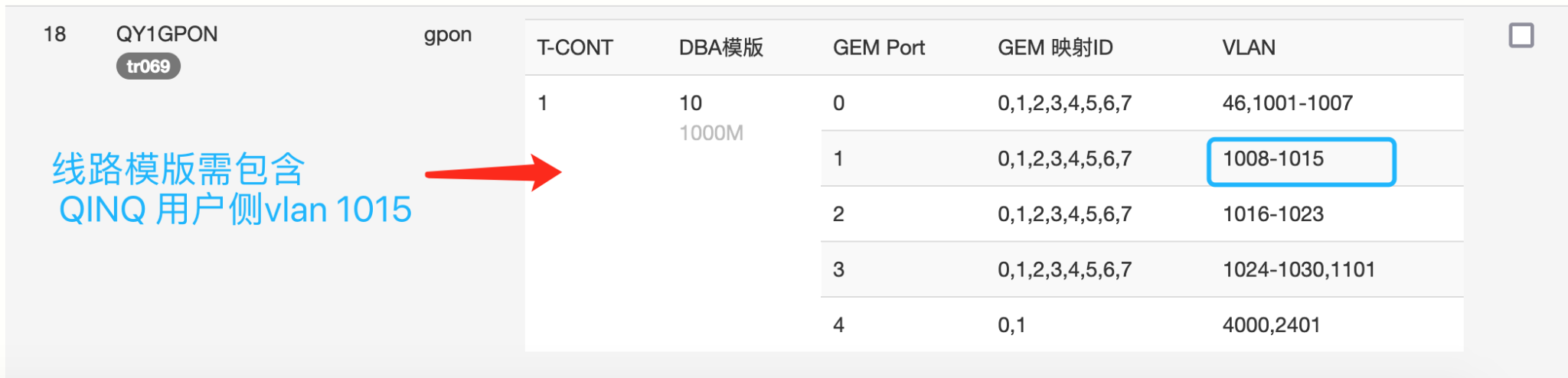Screen dimensions: 1568x378
Task: Click row number 18
Action: coord(54,34)
